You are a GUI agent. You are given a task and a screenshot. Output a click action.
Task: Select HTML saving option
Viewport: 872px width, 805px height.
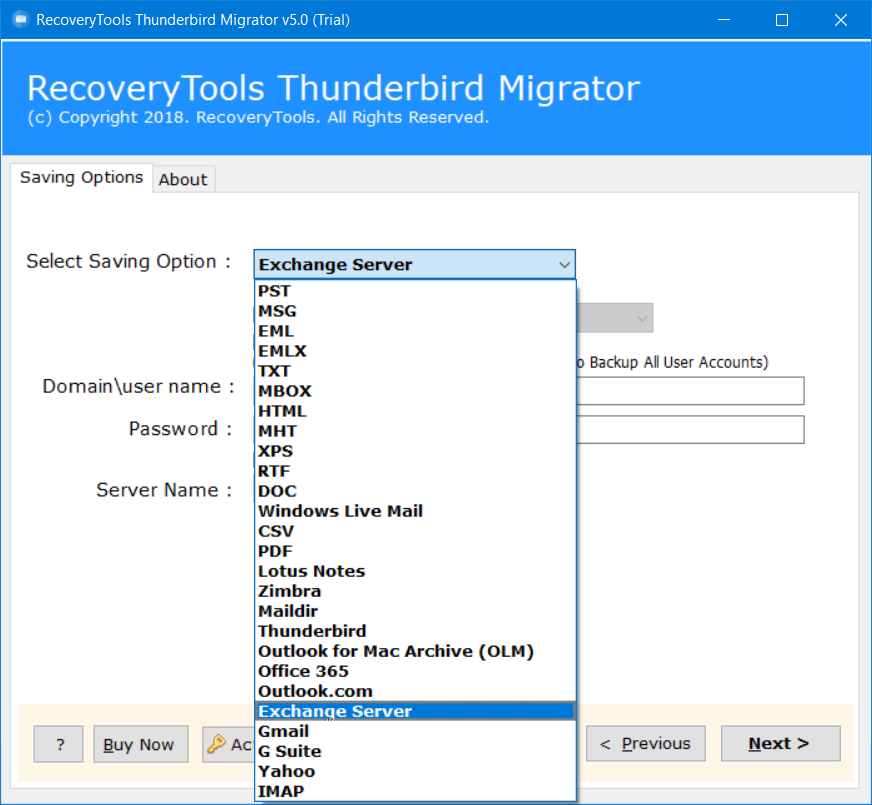pyautogui.click(x=415, y=411)
